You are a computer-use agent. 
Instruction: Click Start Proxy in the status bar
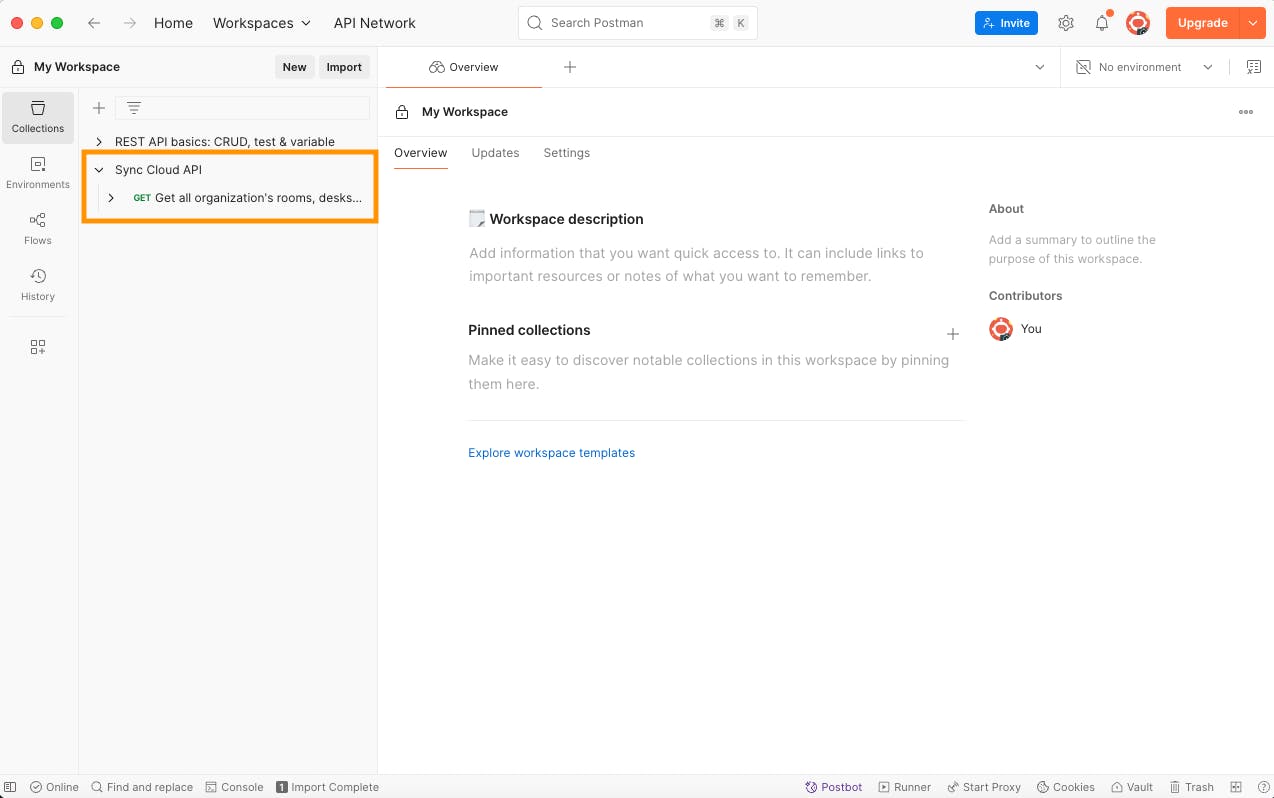tap(984, 787)
